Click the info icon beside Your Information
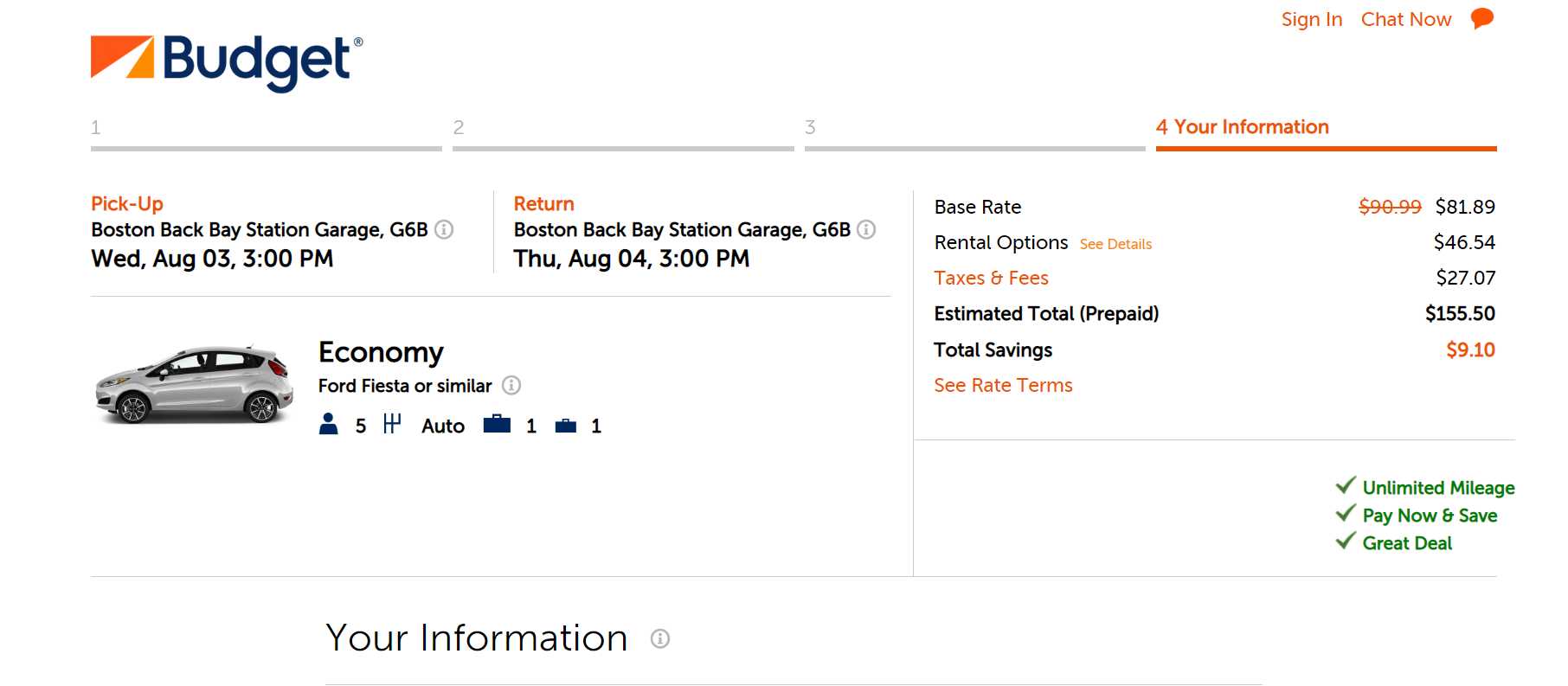Image resolution: width=1568 pixels, height=686 pixels. 660,639
